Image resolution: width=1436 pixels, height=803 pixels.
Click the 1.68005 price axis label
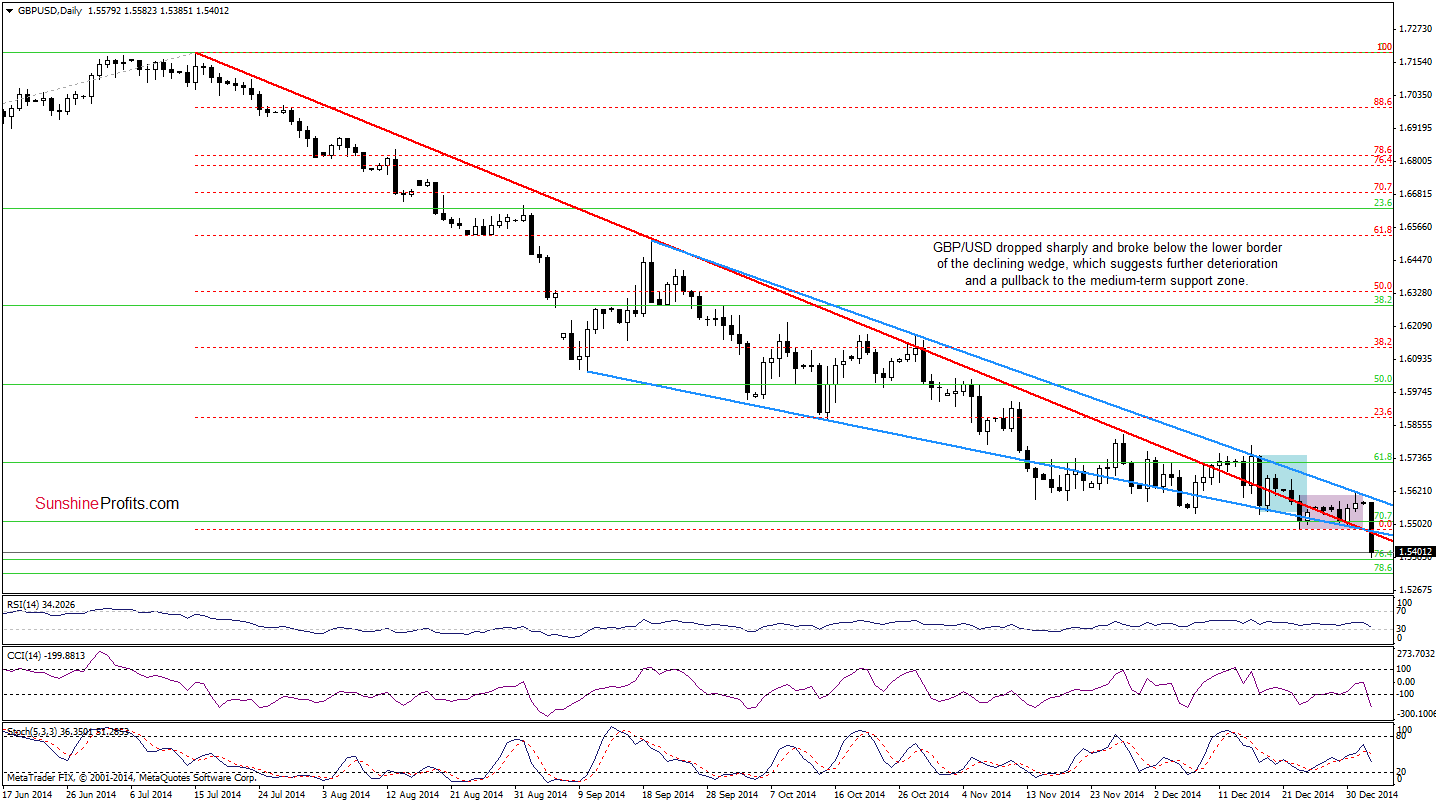(1414, 161)
